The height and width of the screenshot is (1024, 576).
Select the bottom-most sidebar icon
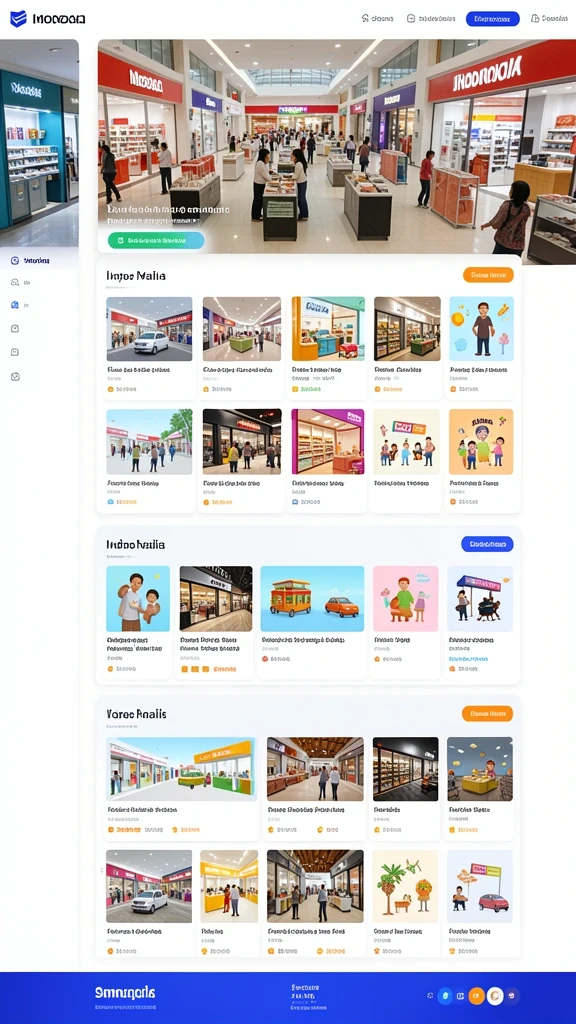(15, 377)
